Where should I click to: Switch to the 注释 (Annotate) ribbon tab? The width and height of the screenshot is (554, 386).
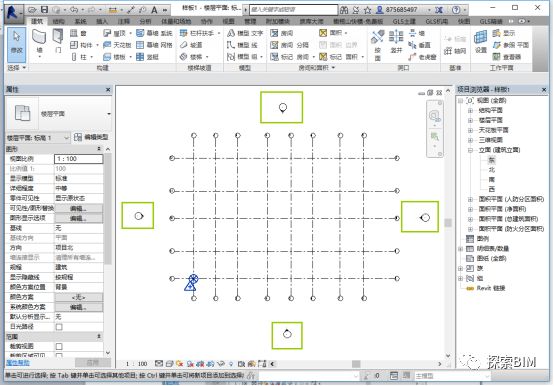point(124,22)
